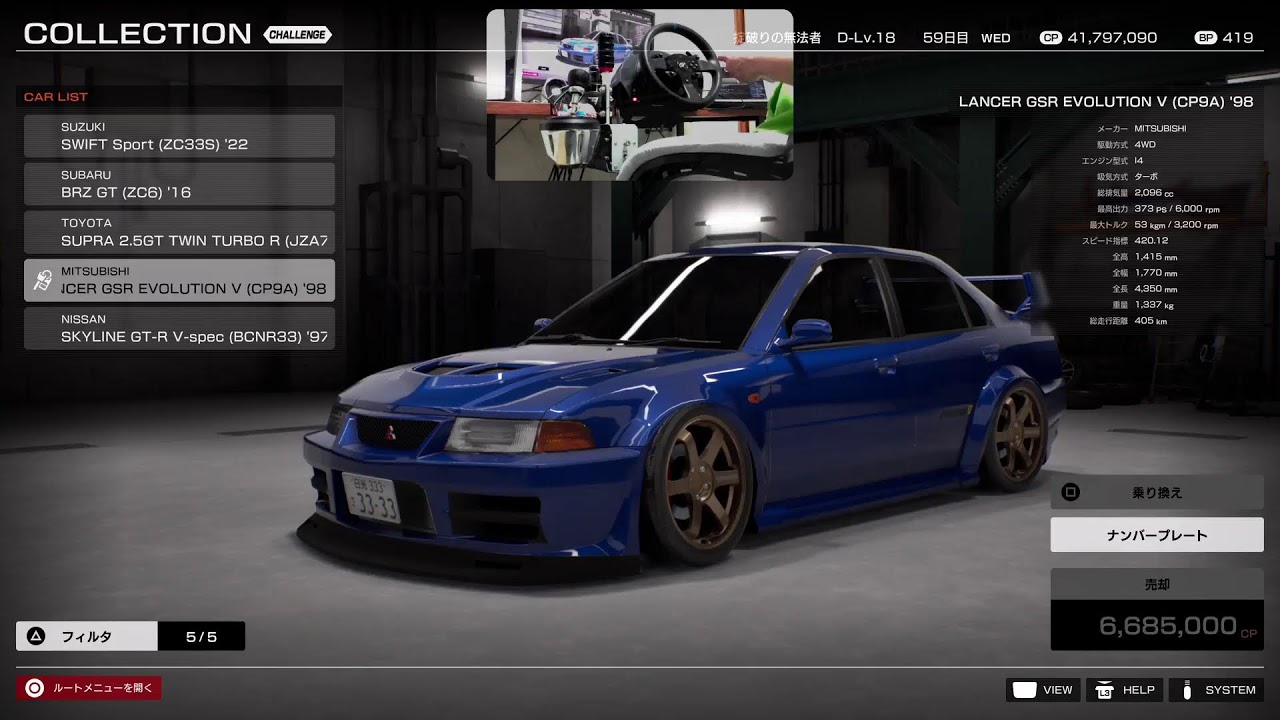The height and width of the screenshot is (720, 1280).
Task: Open the root menu via ルートメニューを開く
Action: point(88,688)
